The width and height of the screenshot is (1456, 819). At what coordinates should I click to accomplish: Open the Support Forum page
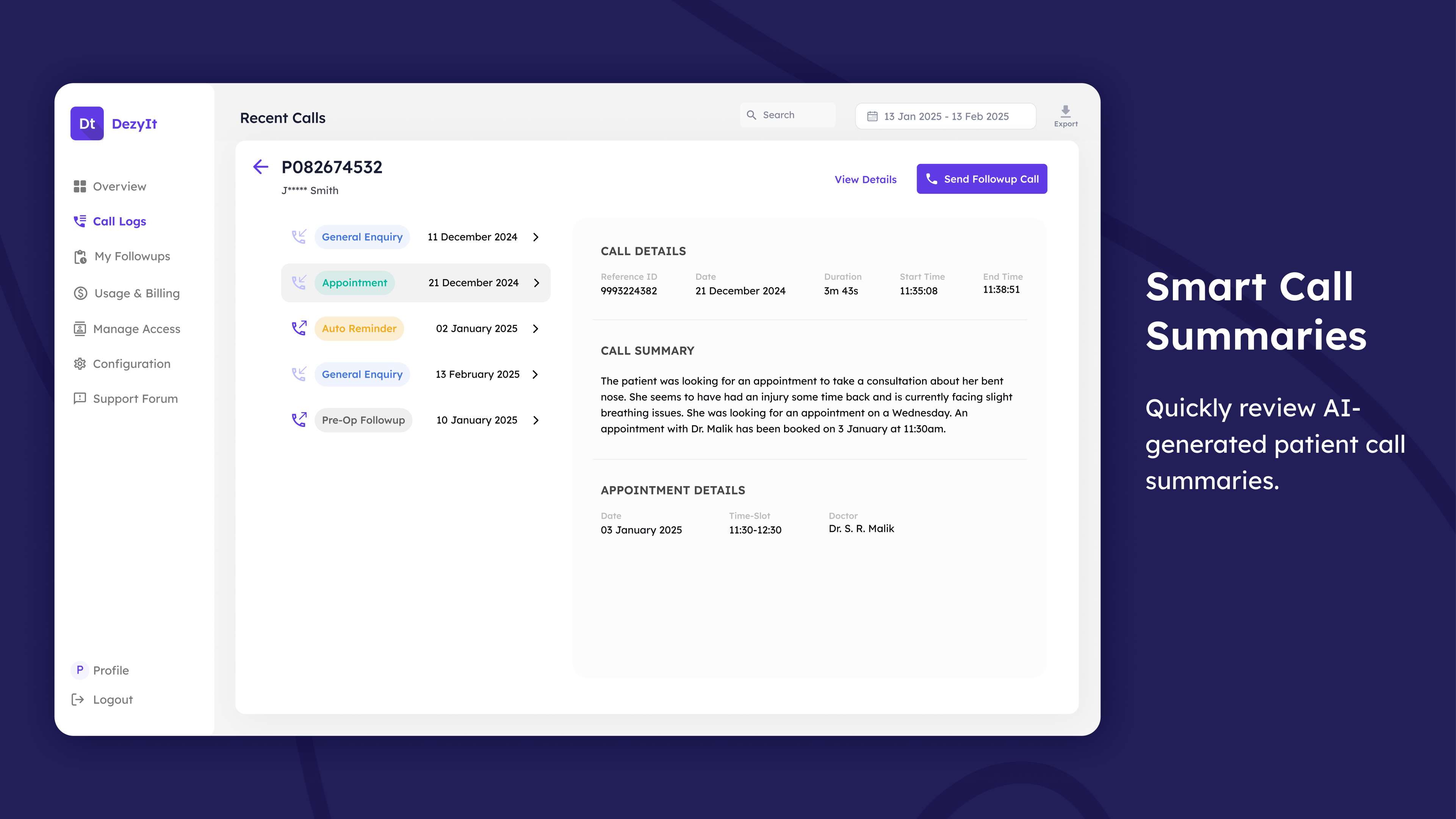(135, 399)
